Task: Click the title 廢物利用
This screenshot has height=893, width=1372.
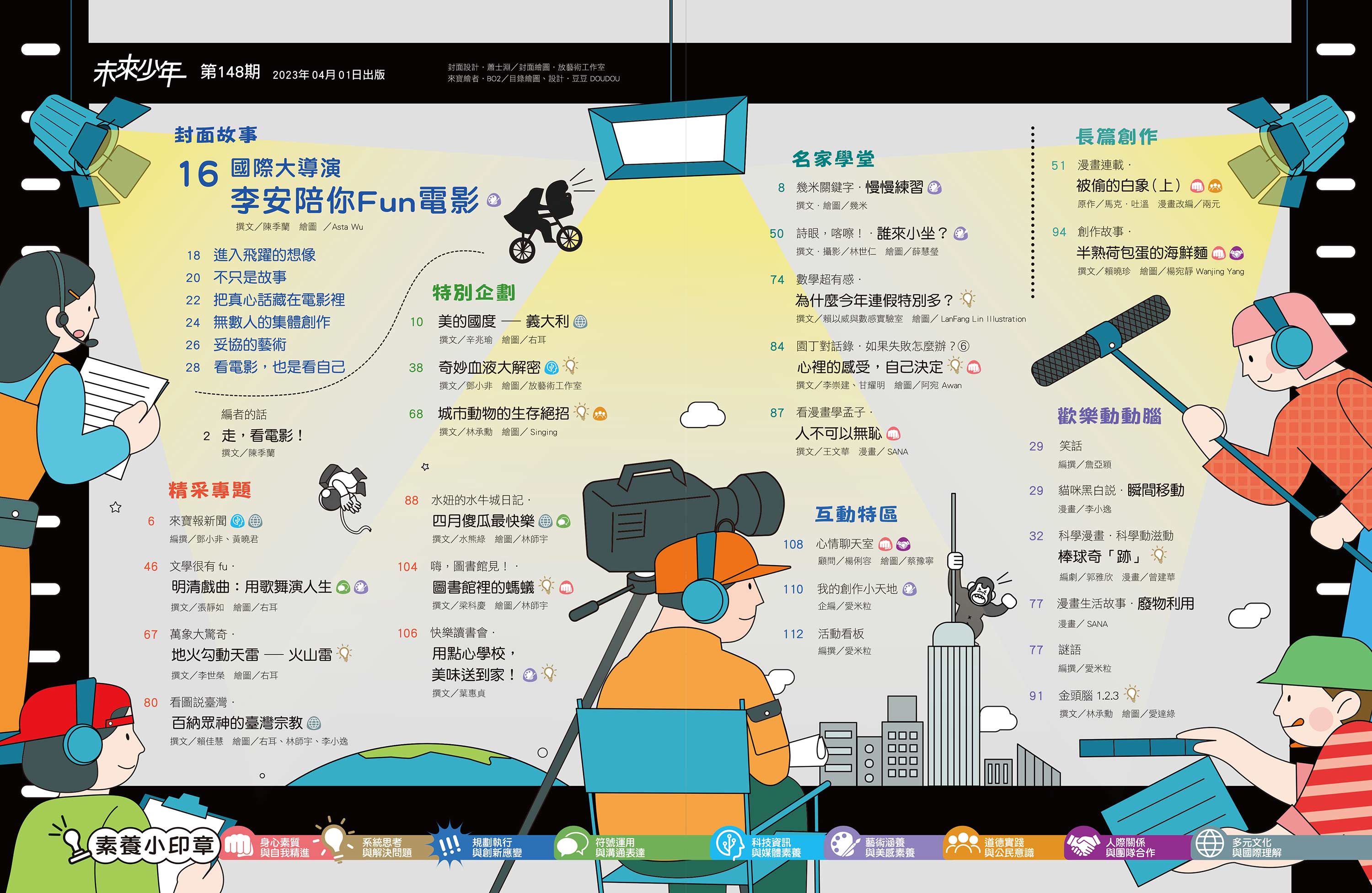Action: pyautogui.click(x=1166, y=604)
